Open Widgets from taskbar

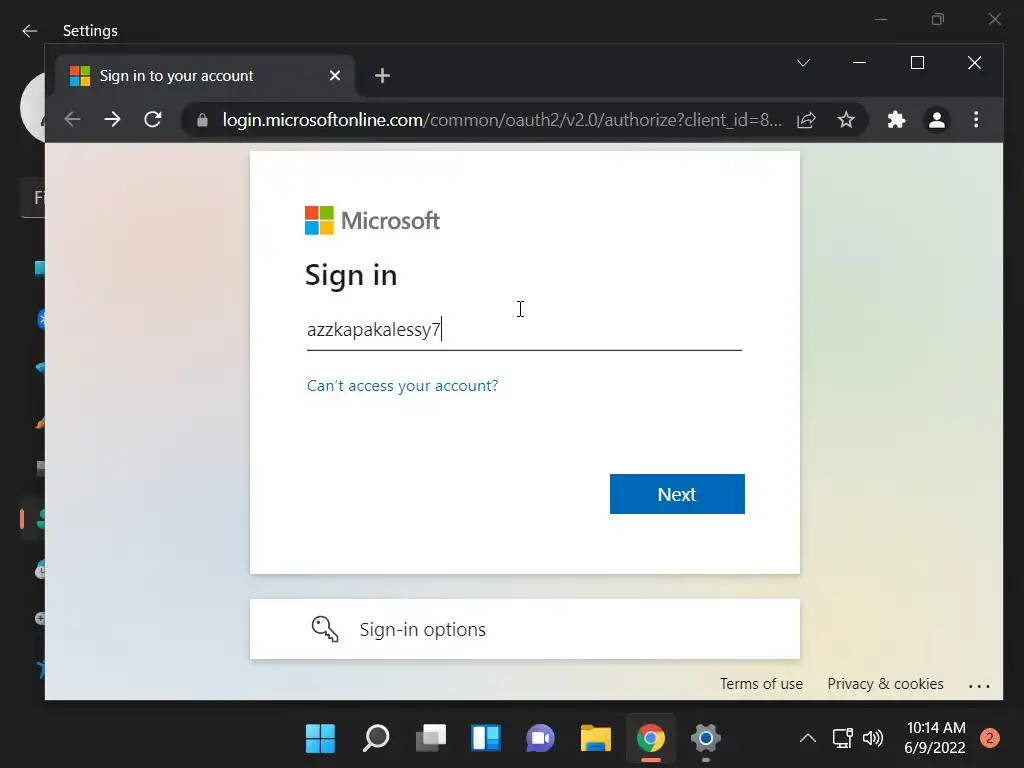click(486, 739)
